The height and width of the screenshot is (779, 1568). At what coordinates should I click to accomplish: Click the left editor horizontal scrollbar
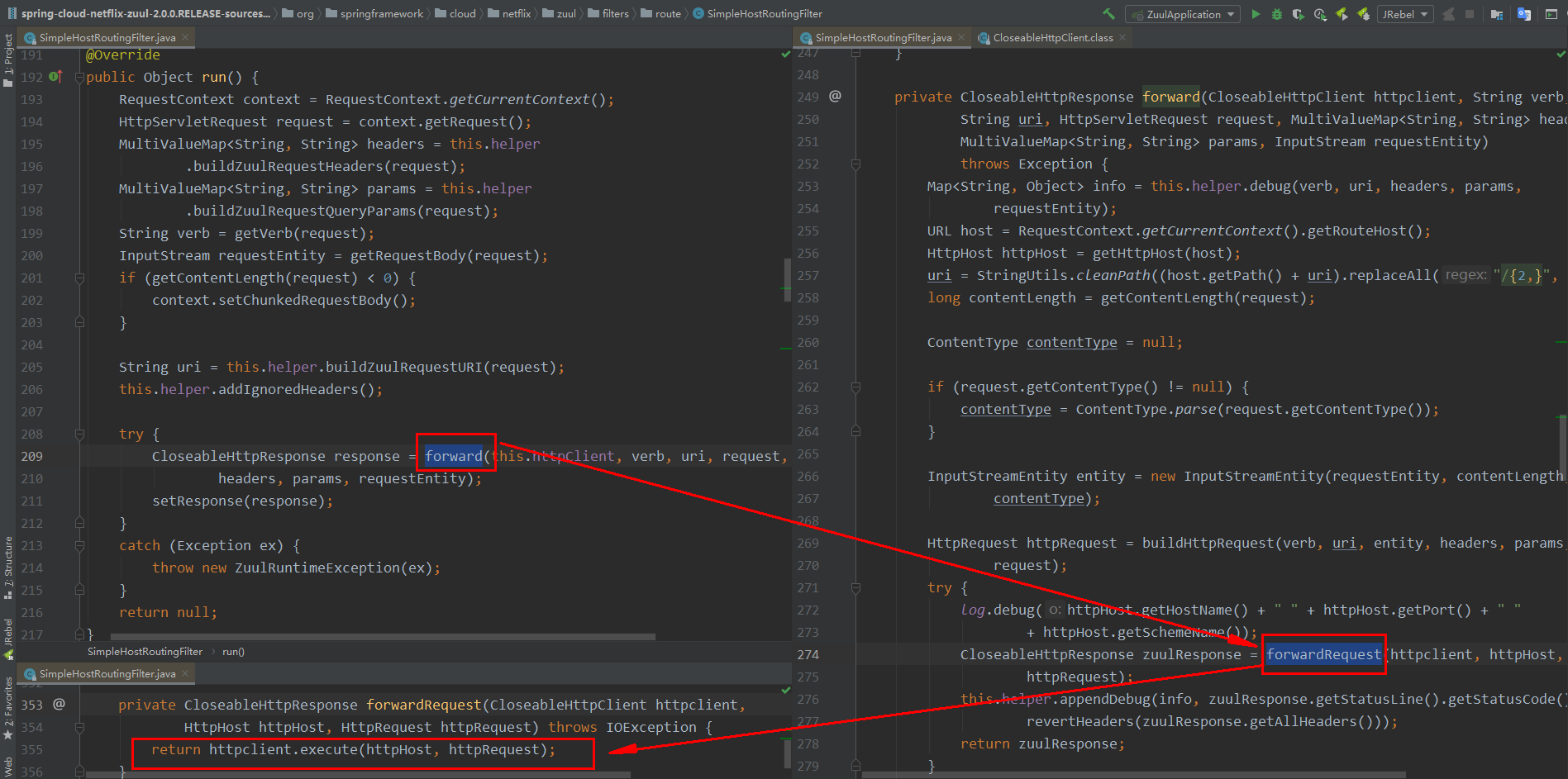[383, 637]
